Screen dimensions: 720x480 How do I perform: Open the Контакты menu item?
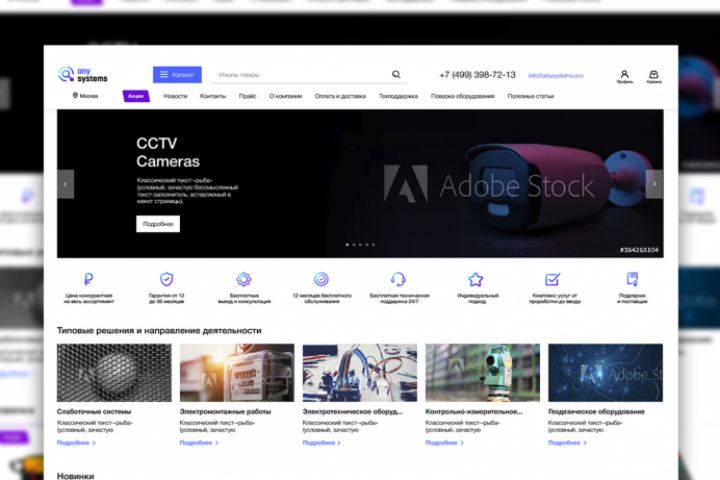click(x=213, y=96)
